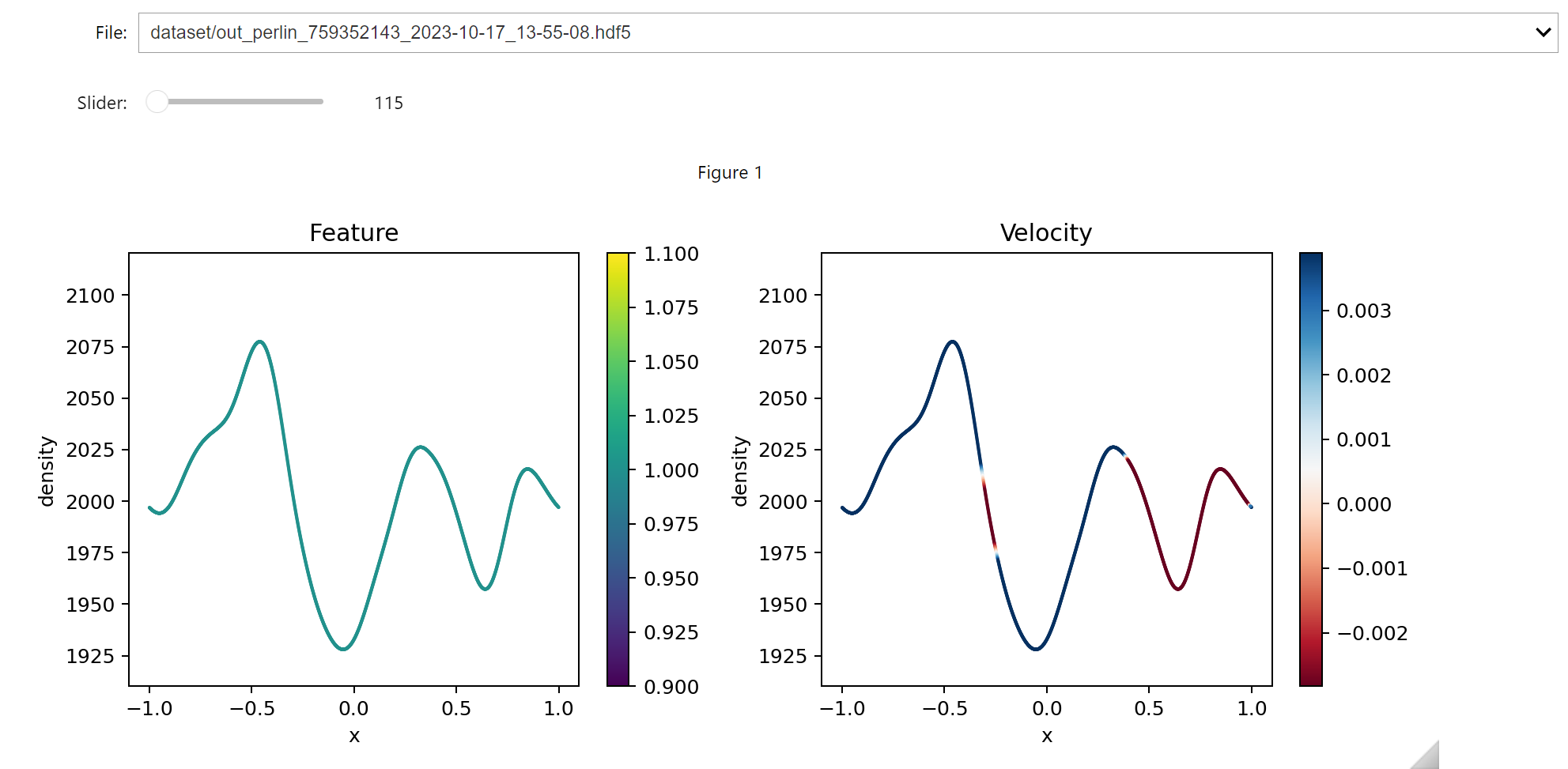Click the yellow top of Feature colorbar
1568x769 pixels.
tap(618, 259)
